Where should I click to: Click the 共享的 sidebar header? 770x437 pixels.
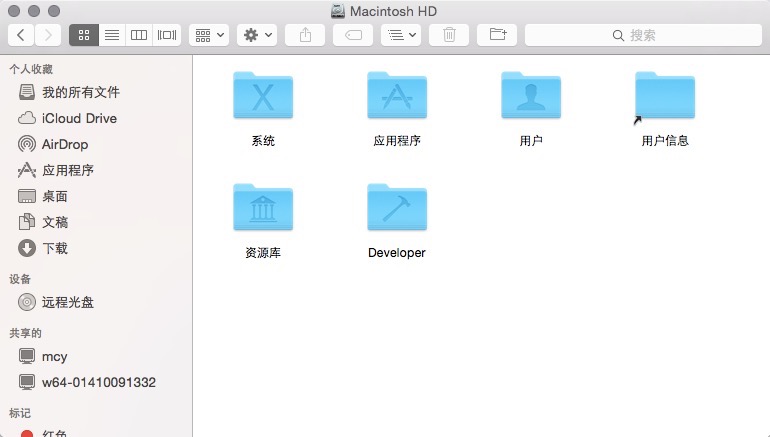point(26,333)
